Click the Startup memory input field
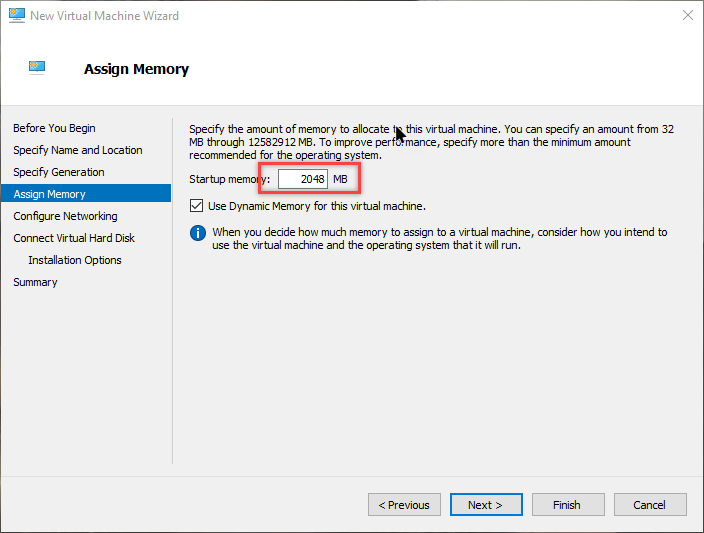 coord(302,179)
